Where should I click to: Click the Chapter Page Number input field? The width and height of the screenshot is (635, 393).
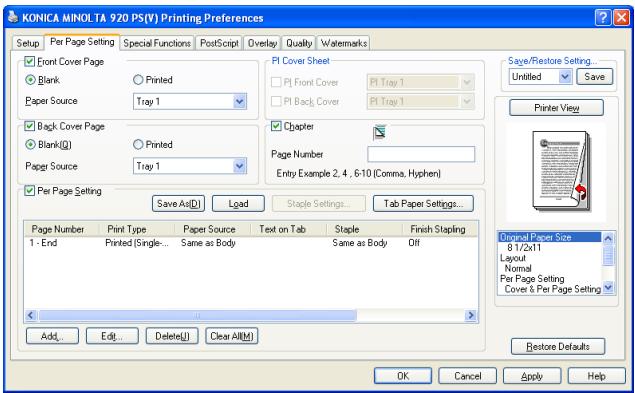(x=421, y=154)
